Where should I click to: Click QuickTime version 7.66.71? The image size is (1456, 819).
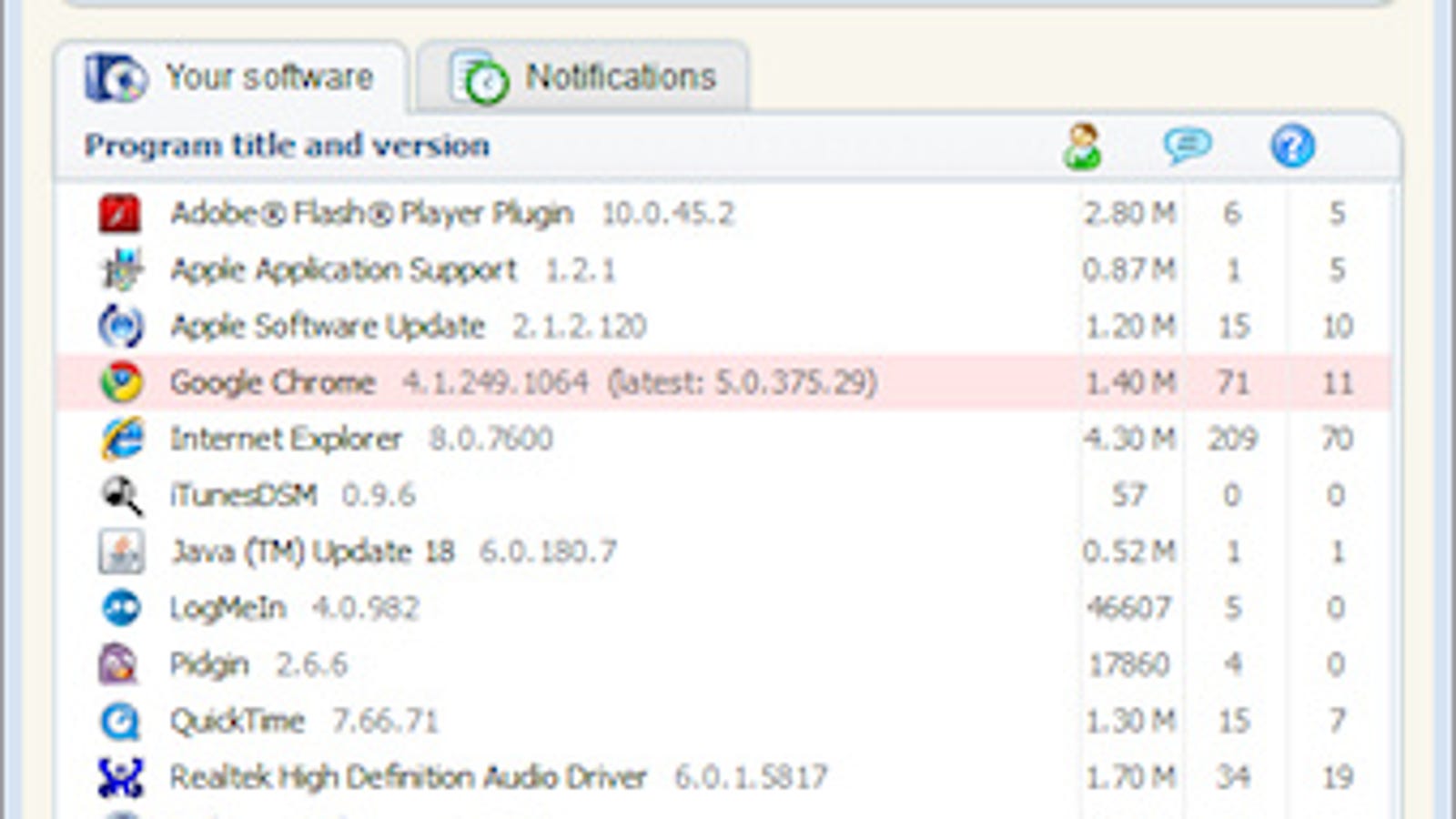point(385,721)
